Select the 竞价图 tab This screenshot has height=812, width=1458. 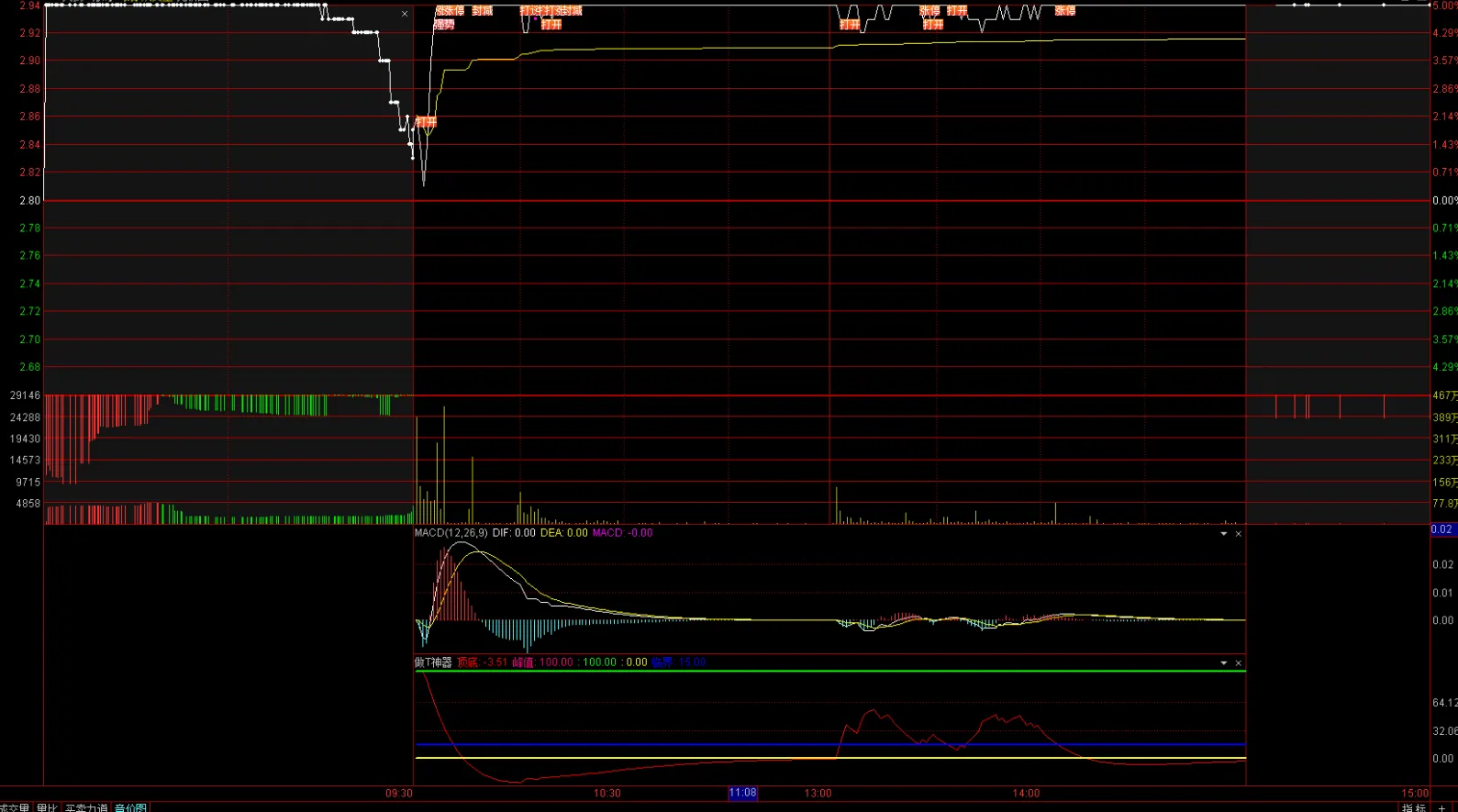[130, 807]
